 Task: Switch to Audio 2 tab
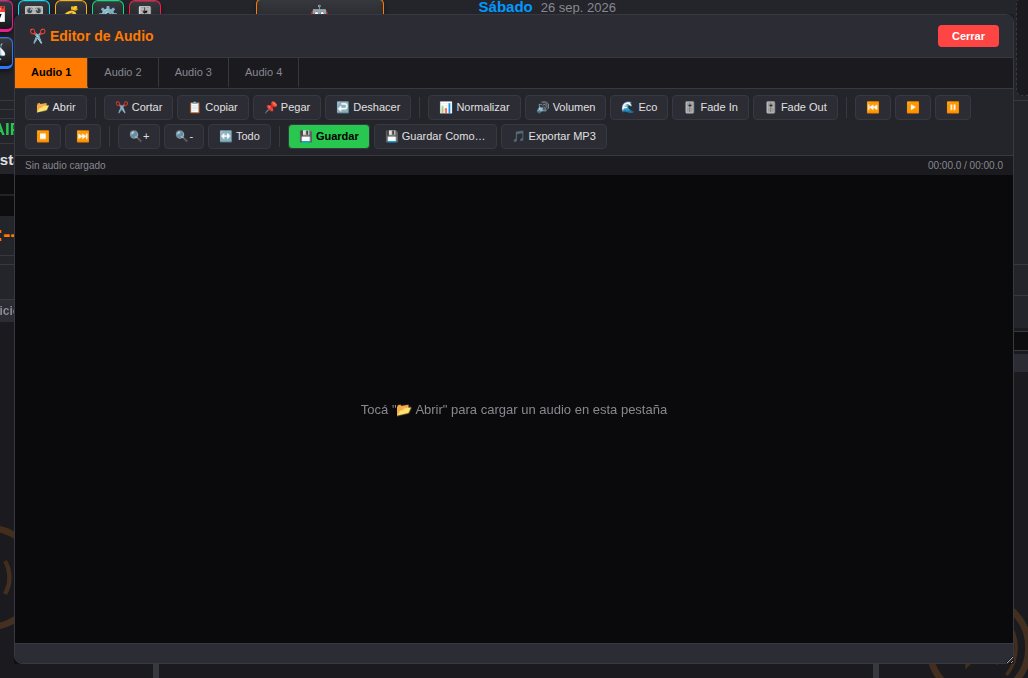coord(123,72)
